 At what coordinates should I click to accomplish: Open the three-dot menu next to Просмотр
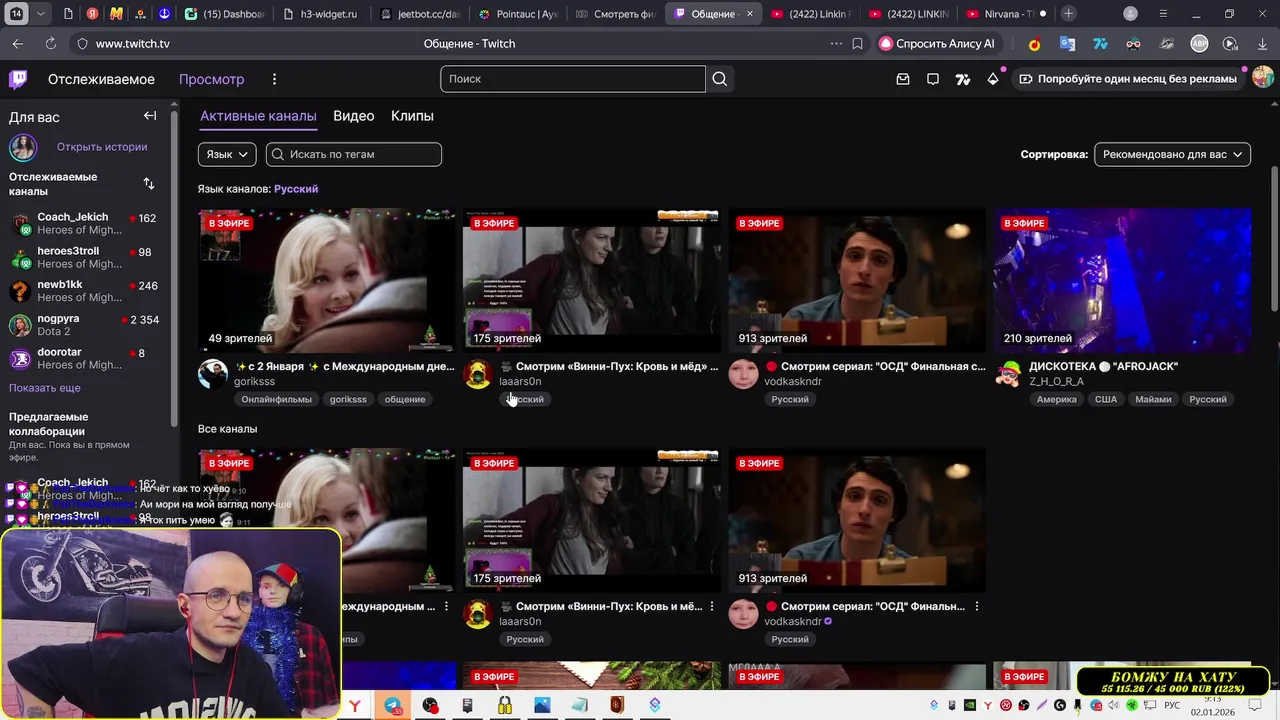coord(274,79)
